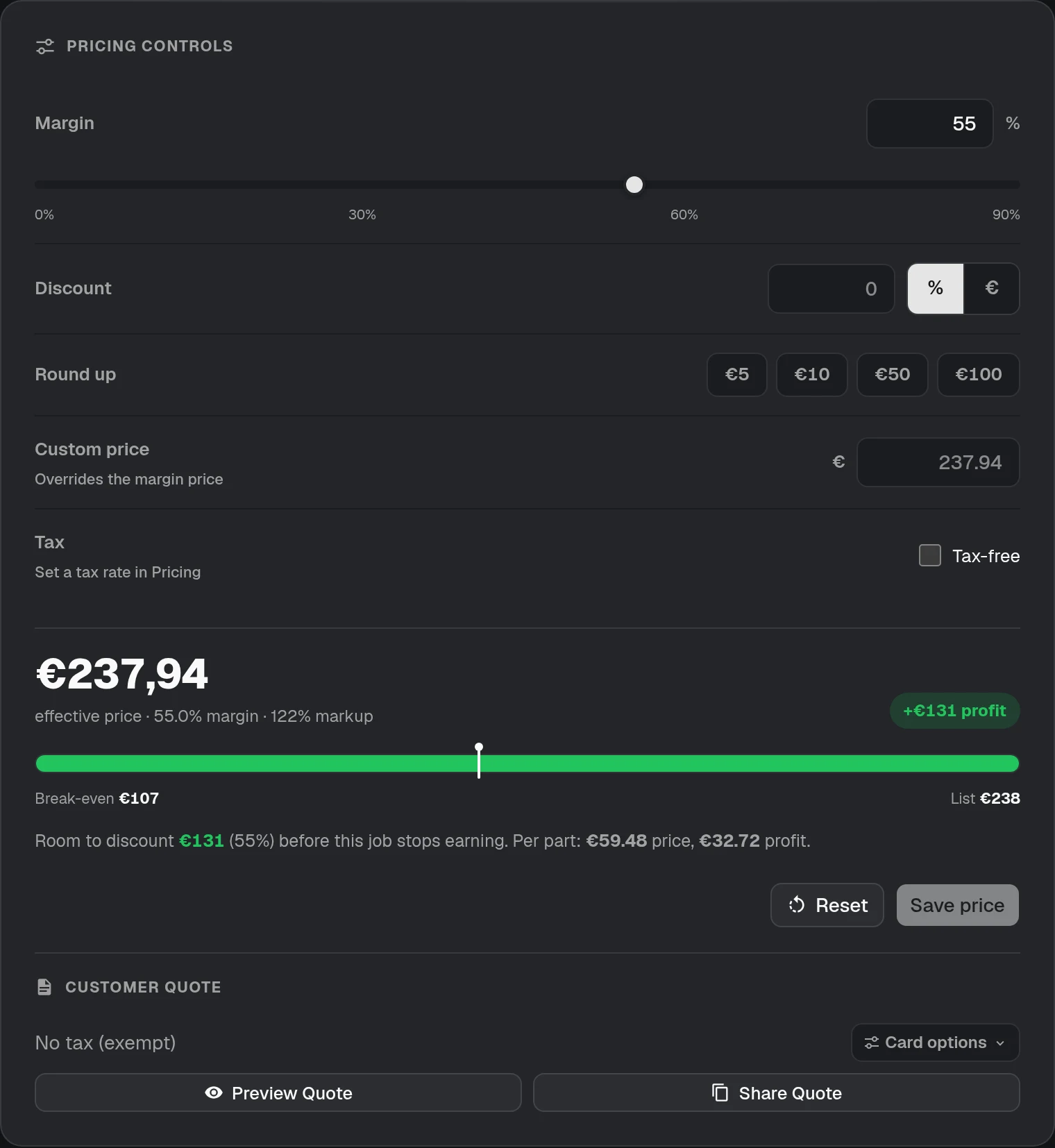Viewport: 1055px width, 1148px height.
Task: Choose the €50 round up option
Action: click(x=893, y=375)
